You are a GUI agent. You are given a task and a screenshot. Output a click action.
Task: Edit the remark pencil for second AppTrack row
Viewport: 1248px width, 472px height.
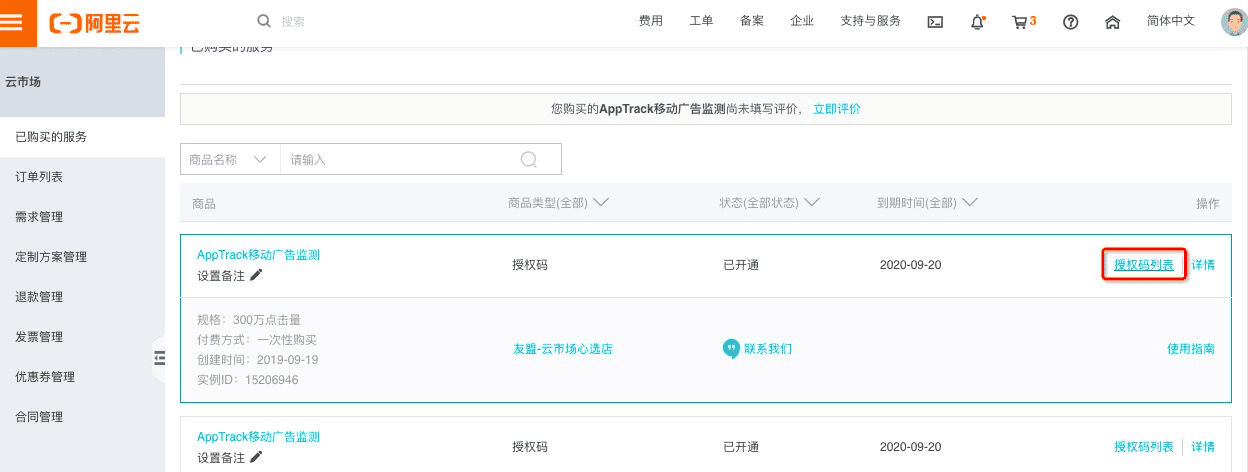click(256, 457)
